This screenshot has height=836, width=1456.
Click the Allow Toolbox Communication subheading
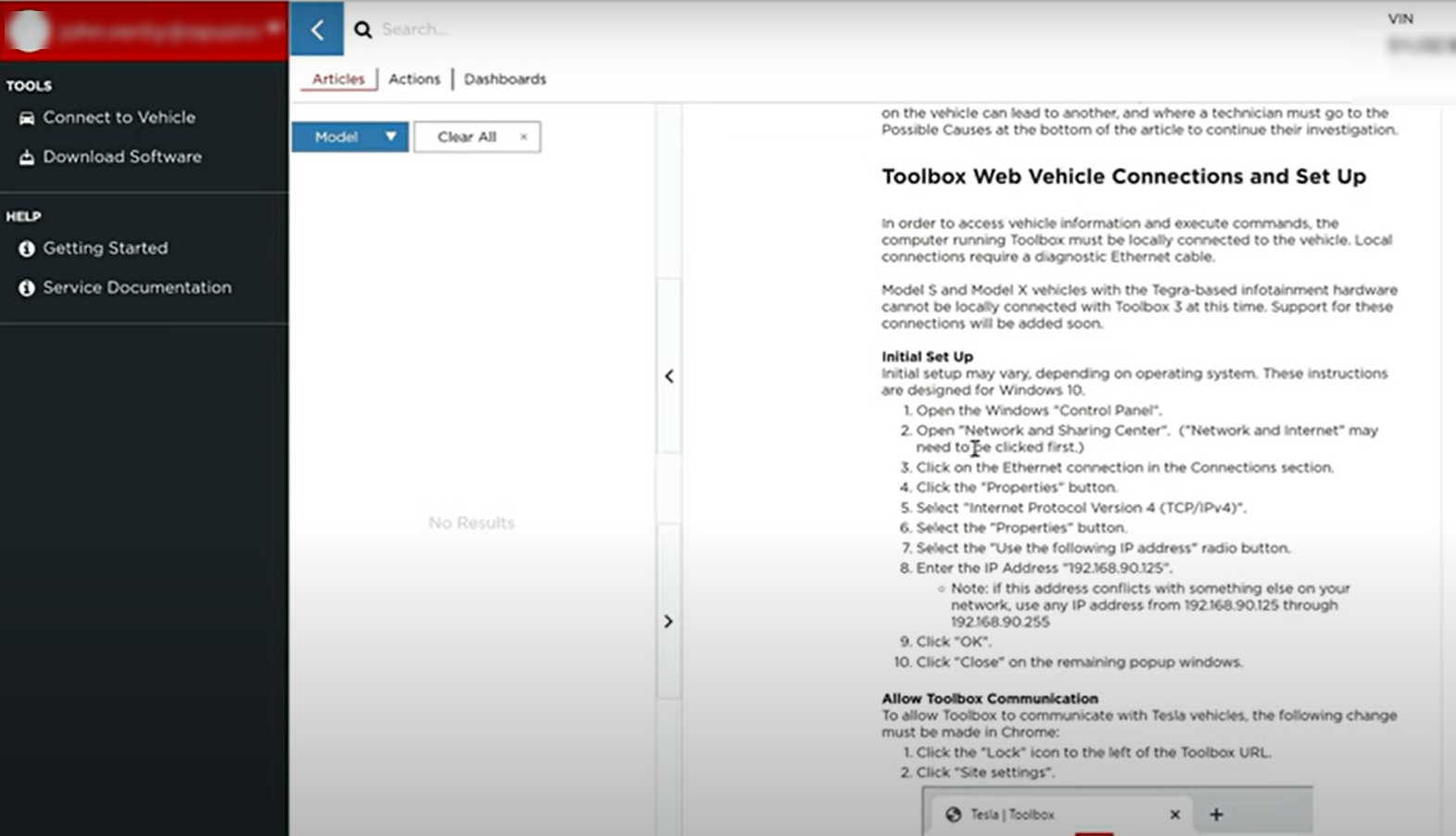(990, 699)
